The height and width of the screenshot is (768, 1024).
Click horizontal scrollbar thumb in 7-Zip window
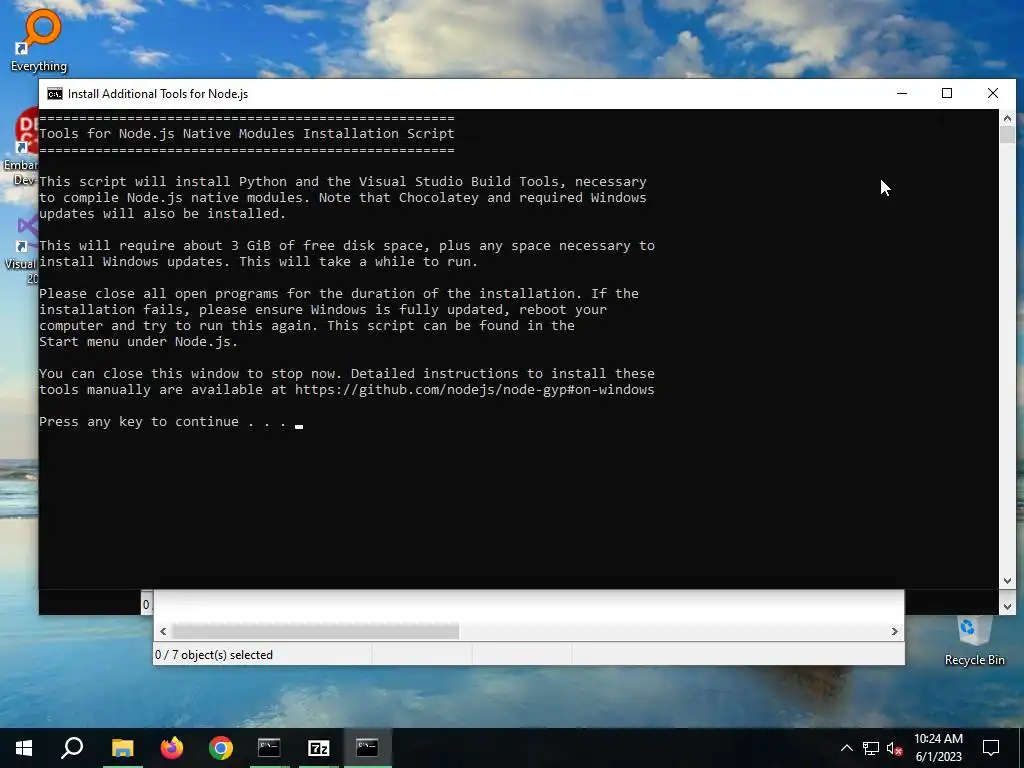point(315,632)
